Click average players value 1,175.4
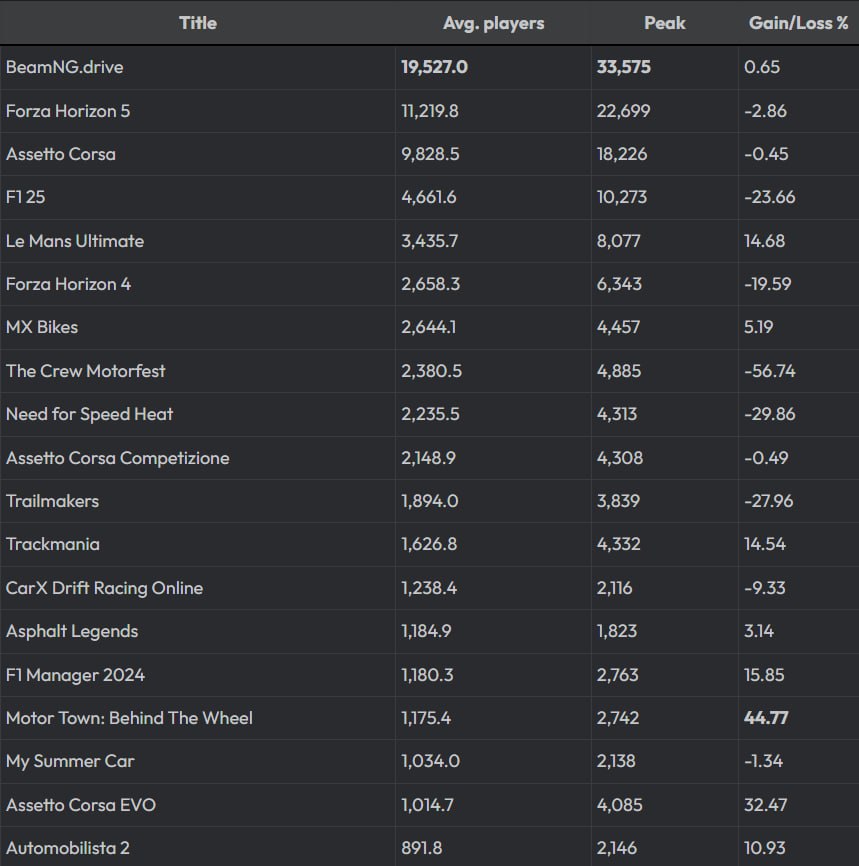 [426, 718]
